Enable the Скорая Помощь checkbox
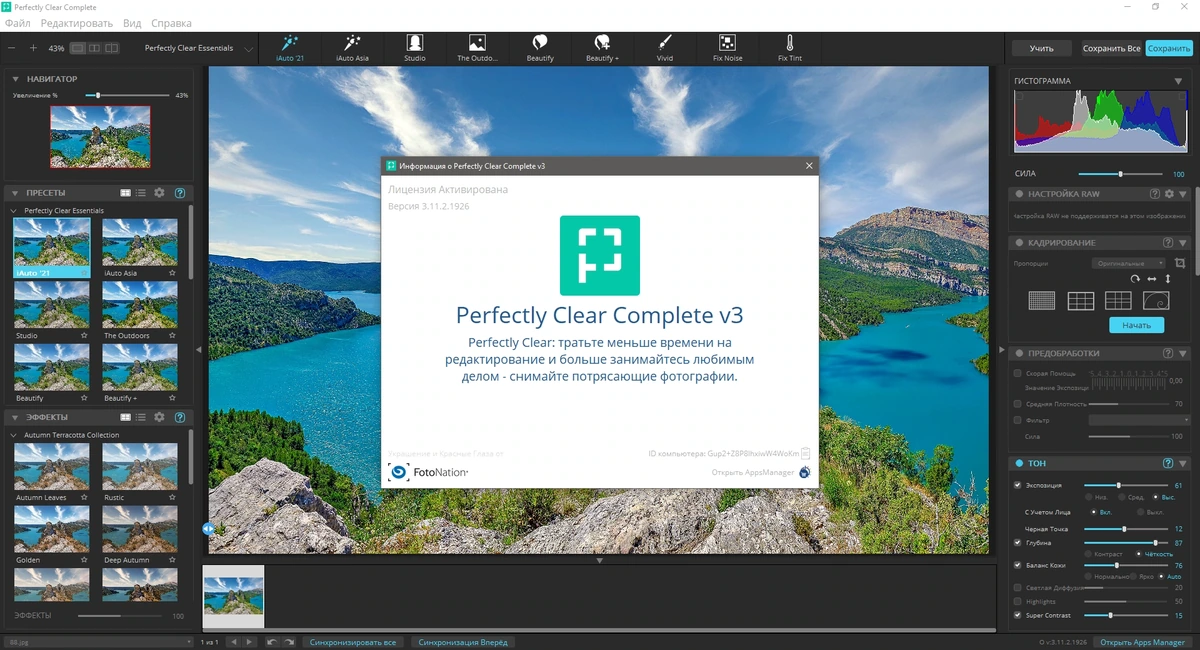The image size is (1200, 650). (x=1018, y=373)
